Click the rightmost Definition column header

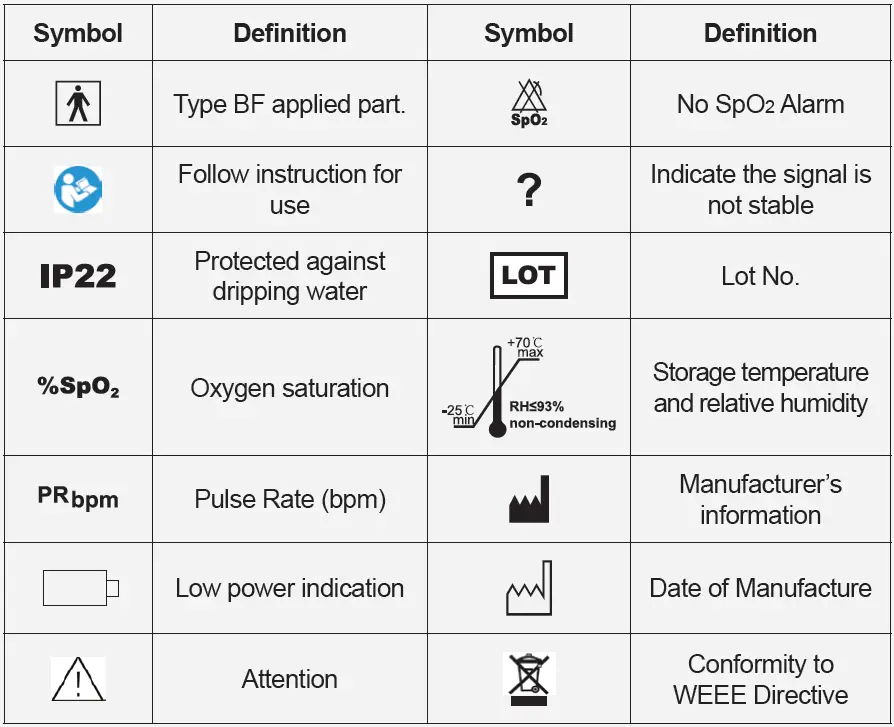pyautogui.click(x=760, y=33)
